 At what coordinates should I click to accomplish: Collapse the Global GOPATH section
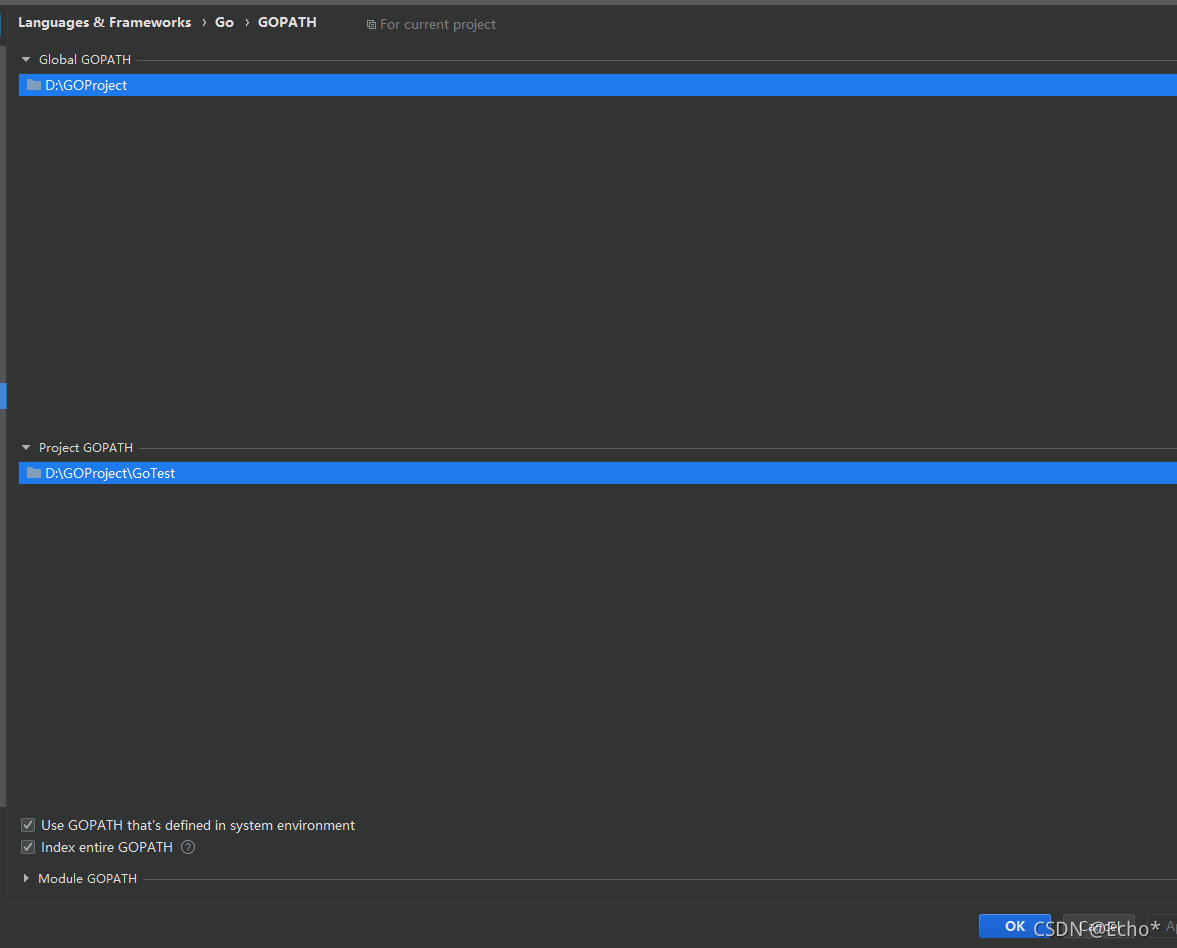pos(25,59)
